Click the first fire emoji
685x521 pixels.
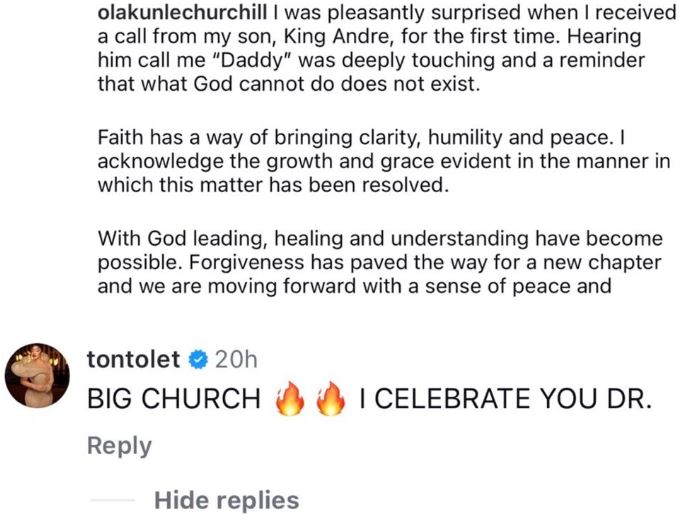click(x=289, y=399)
